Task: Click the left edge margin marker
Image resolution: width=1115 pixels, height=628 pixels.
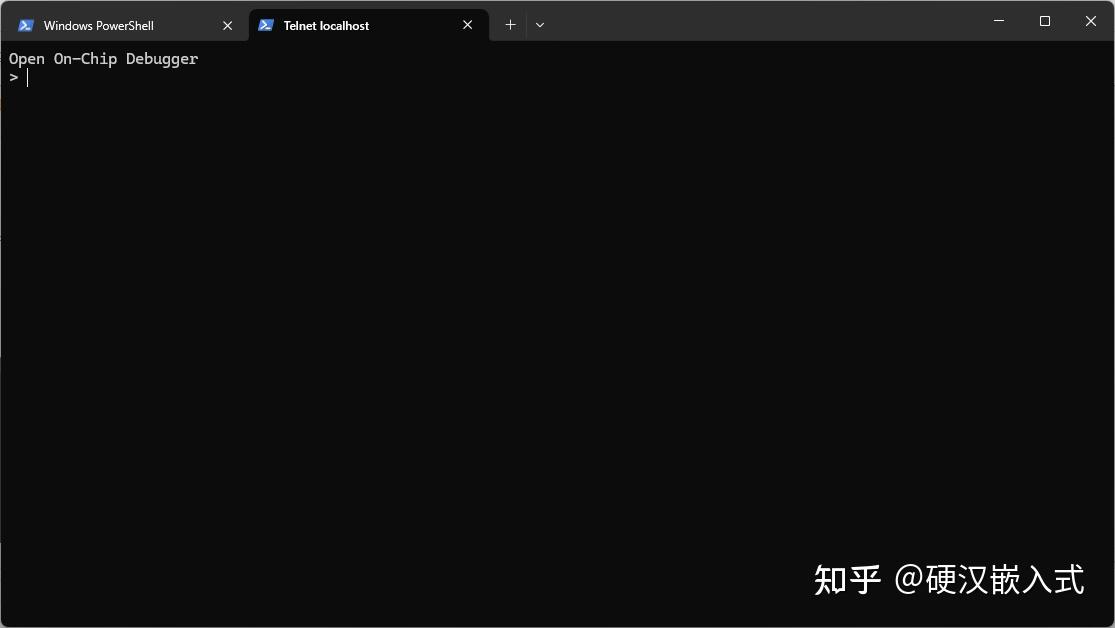Action: pyautogui.click(x=2, y=240)
